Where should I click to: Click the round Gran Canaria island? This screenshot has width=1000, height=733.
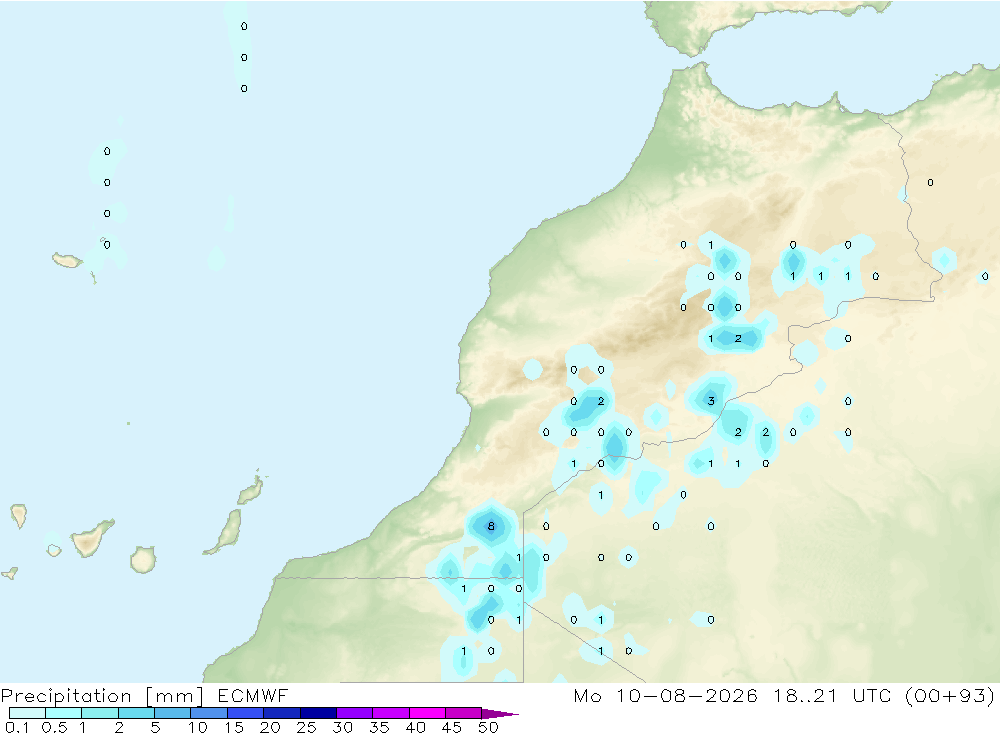pos(143,559)
